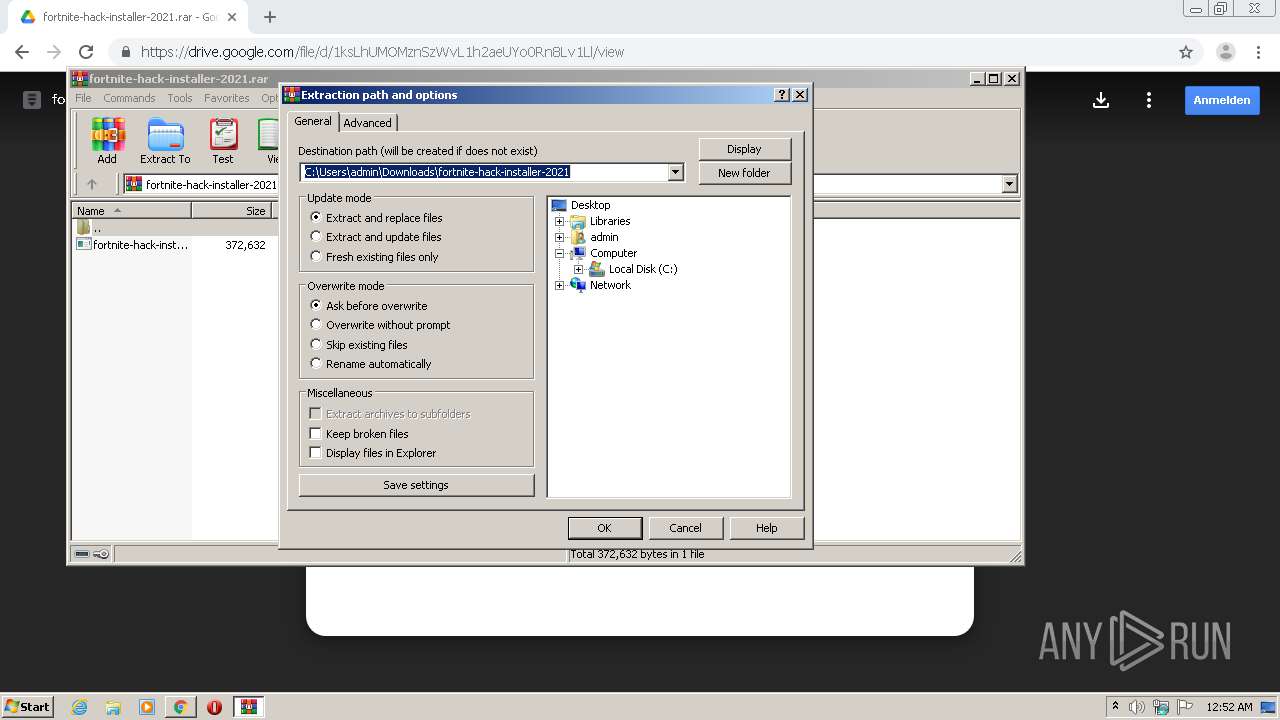Click the WinRAR taskbar icon
The image size is (1280, 720).
[x=249, y=707]
